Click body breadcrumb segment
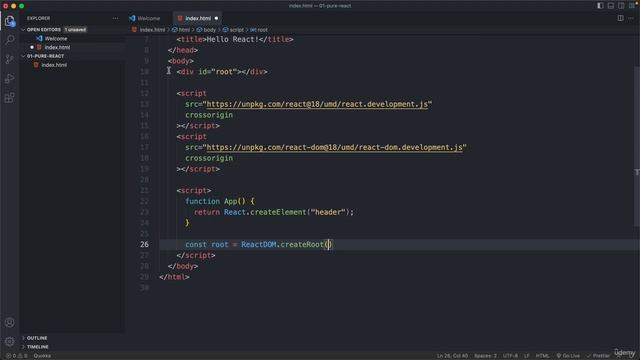 pos(209,30)
